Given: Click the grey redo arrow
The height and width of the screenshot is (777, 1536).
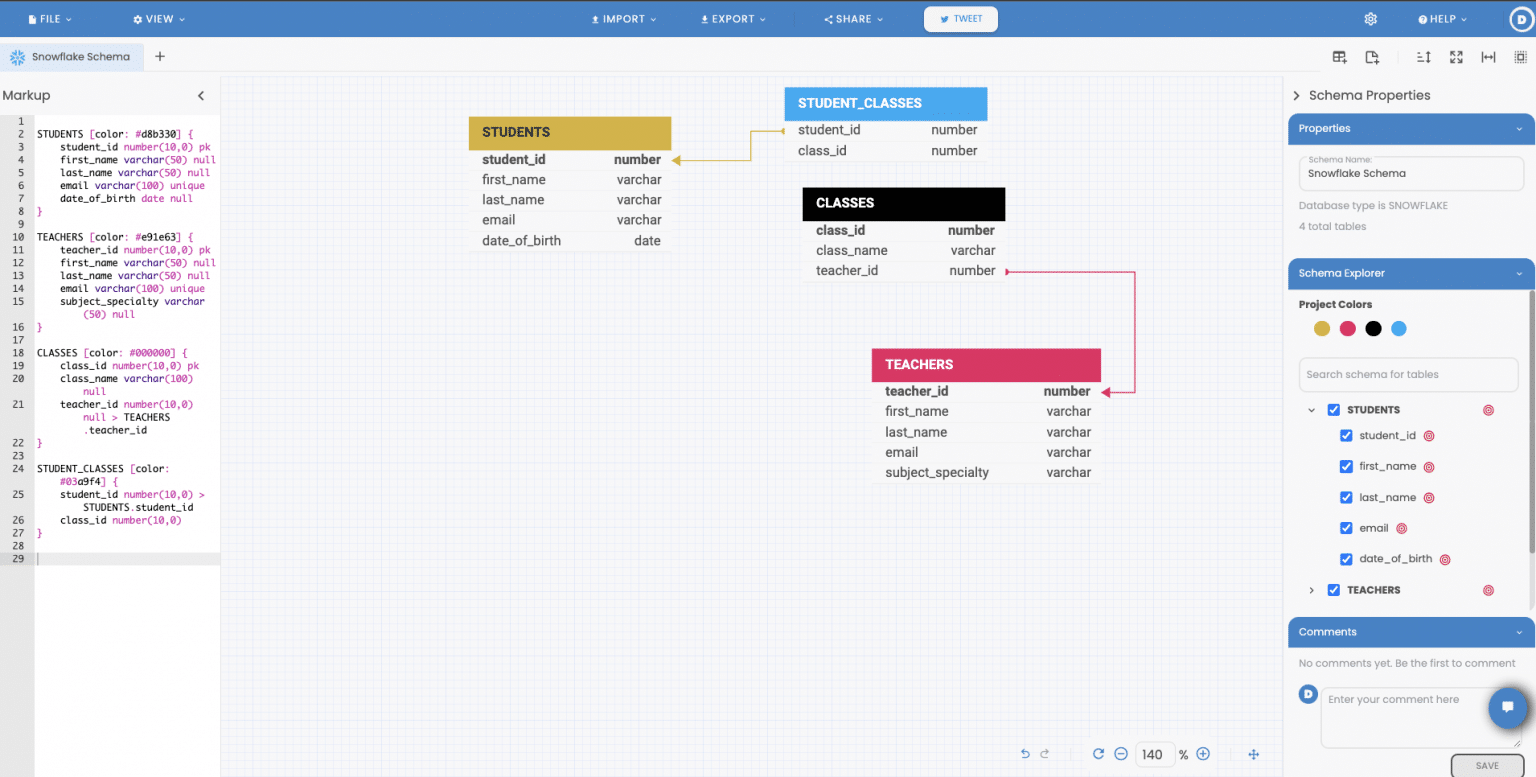Looking at the screenshot, I should [x=1045, y=754].
